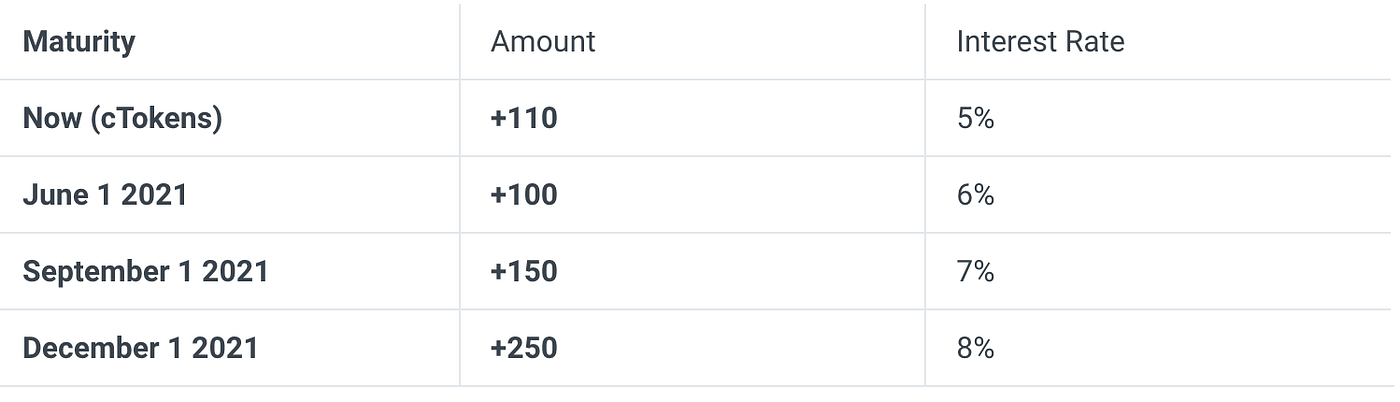Click the +250 amount value
The height and width of the screenshot is (402, 1400).
[x=524, y=348]
